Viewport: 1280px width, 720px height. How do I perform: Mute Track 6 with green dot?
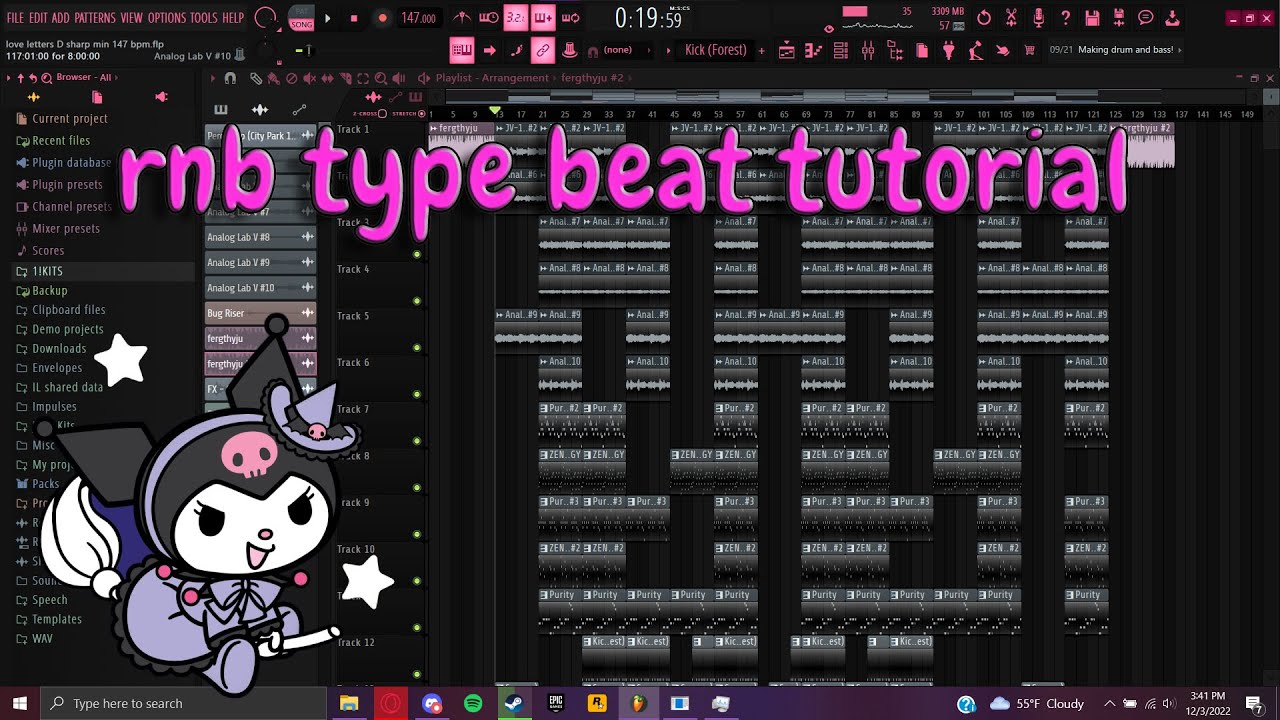(417, 394)
